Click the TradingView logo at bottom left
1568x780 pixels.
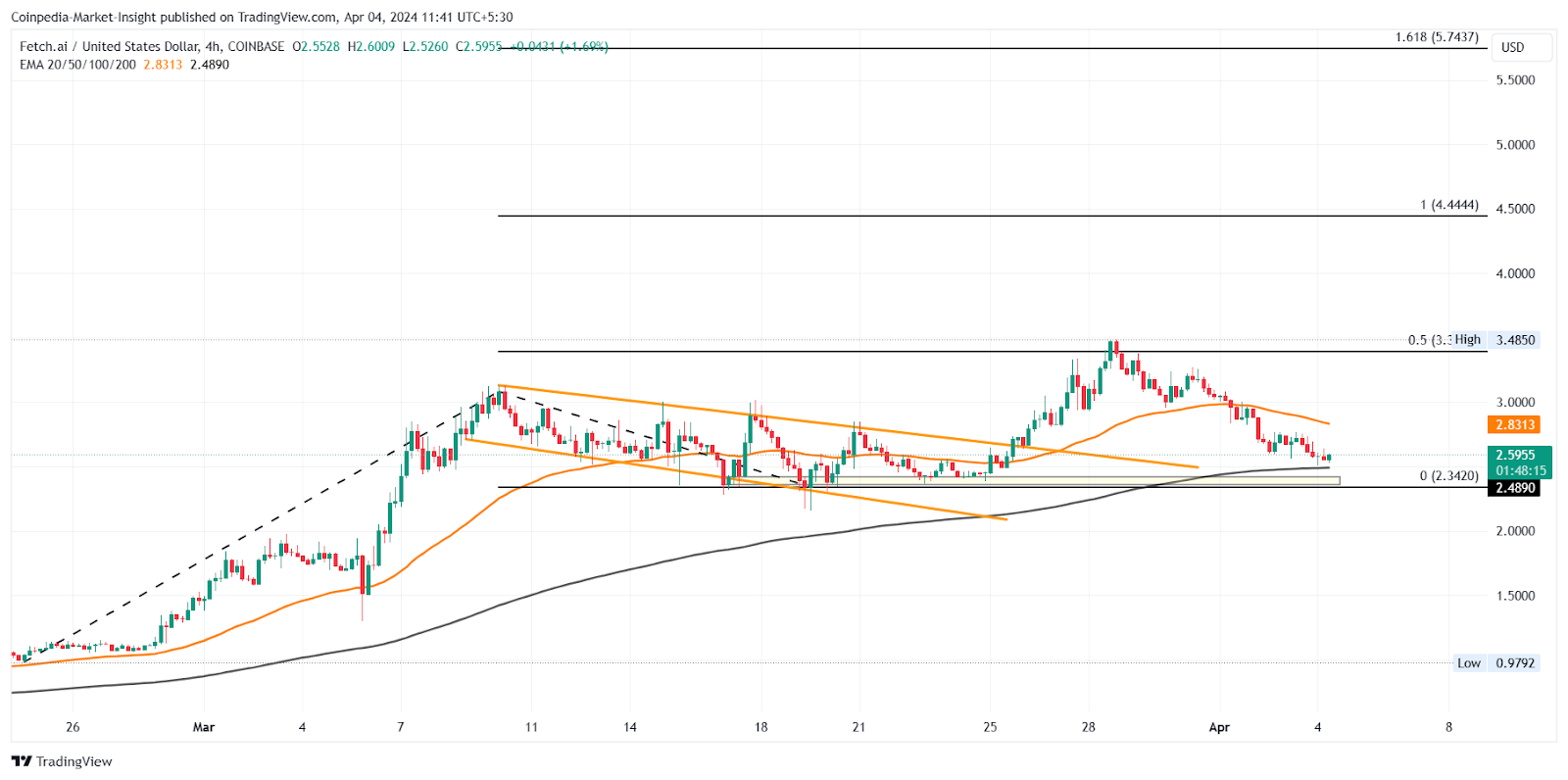(62, 761)
